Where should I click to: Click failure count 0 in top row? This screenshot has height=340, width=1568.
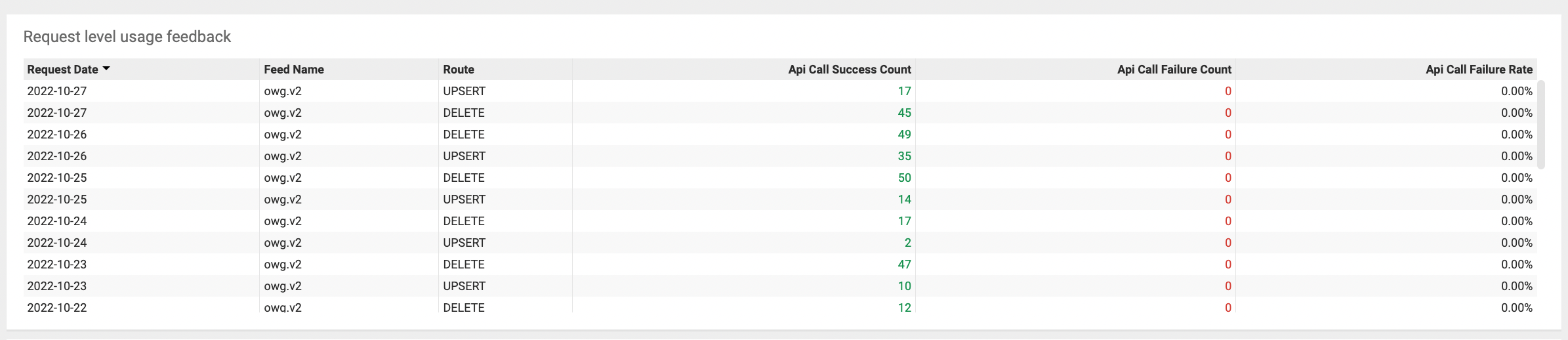coord(1228,91)
